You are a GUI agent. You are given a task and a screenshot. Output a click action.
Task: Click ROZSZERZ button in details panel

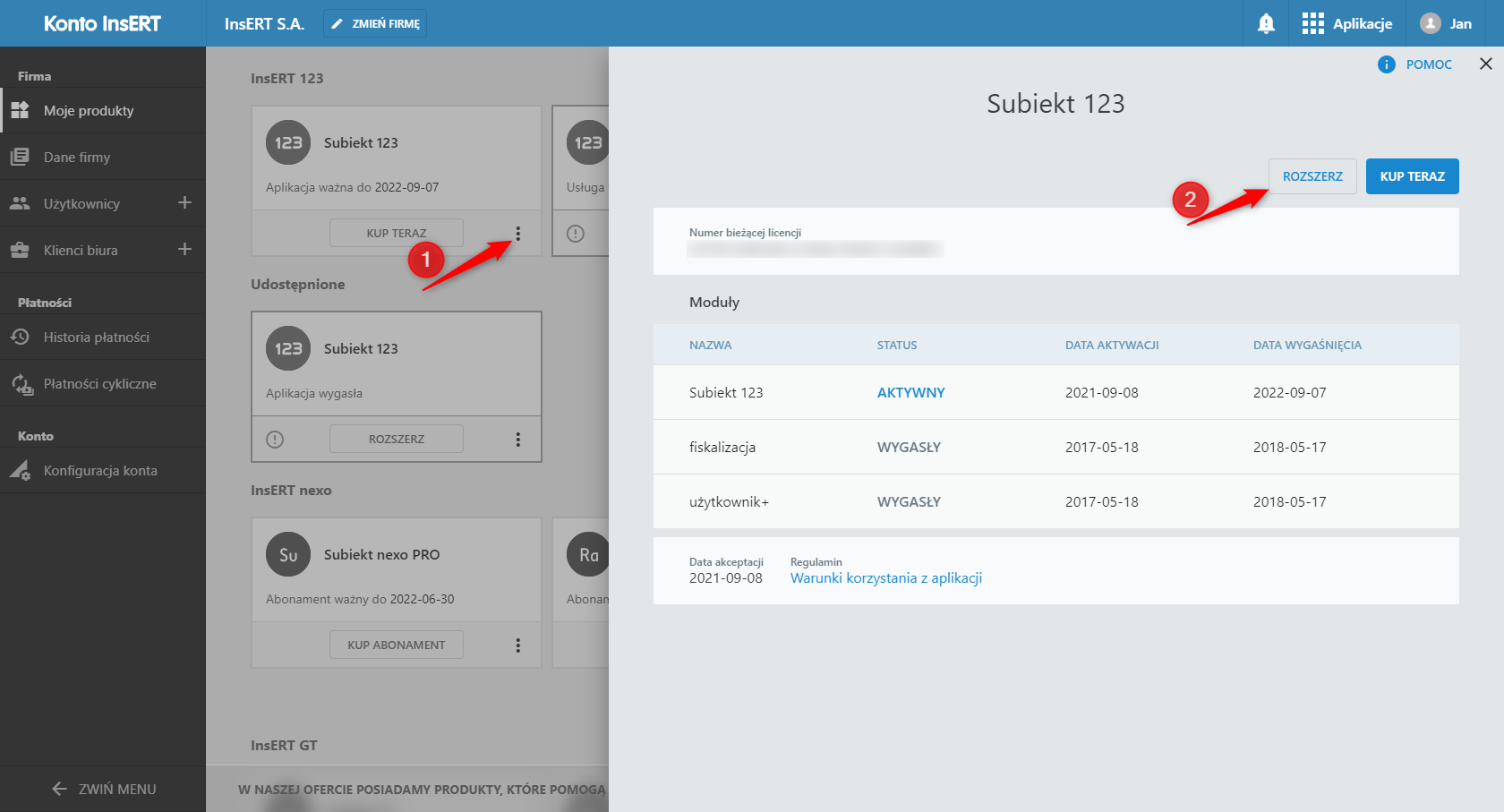coord(1312,176)
